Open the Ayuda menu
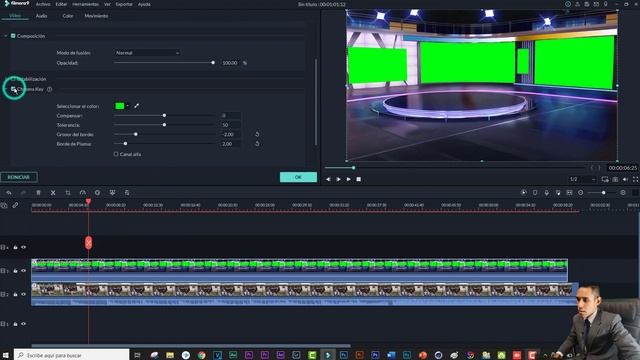Viewport: 640px width, 360px height. (x=144, y=4)
